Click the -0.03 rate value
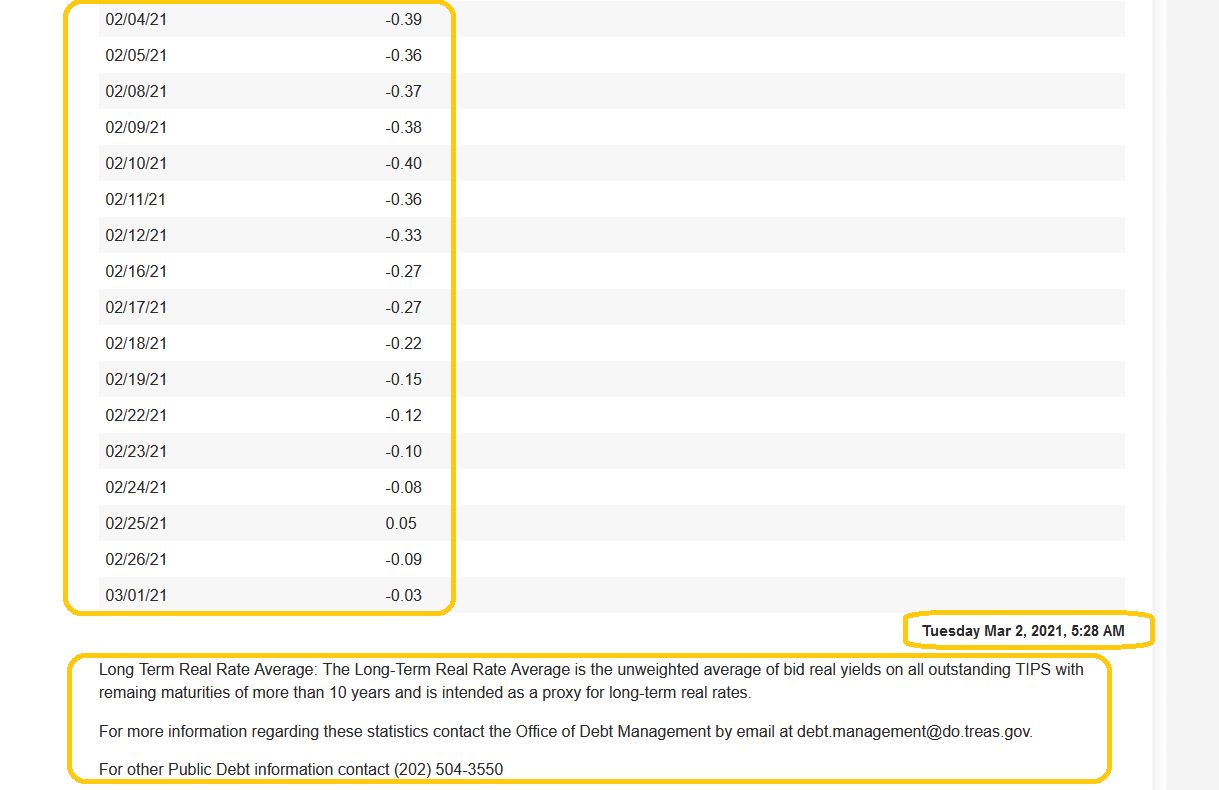The height and width of the screenshot is (790, 1219). (403, 595)
